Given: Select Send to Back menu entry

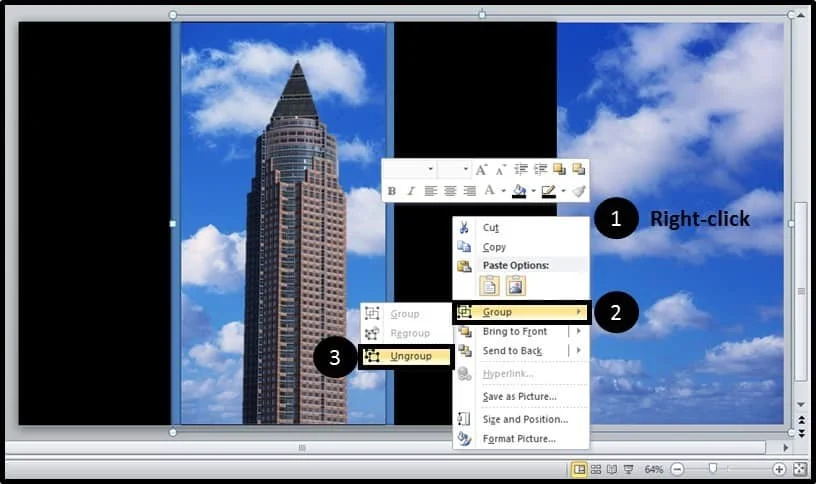Looking at the screenshot, I should click(512, 351).
